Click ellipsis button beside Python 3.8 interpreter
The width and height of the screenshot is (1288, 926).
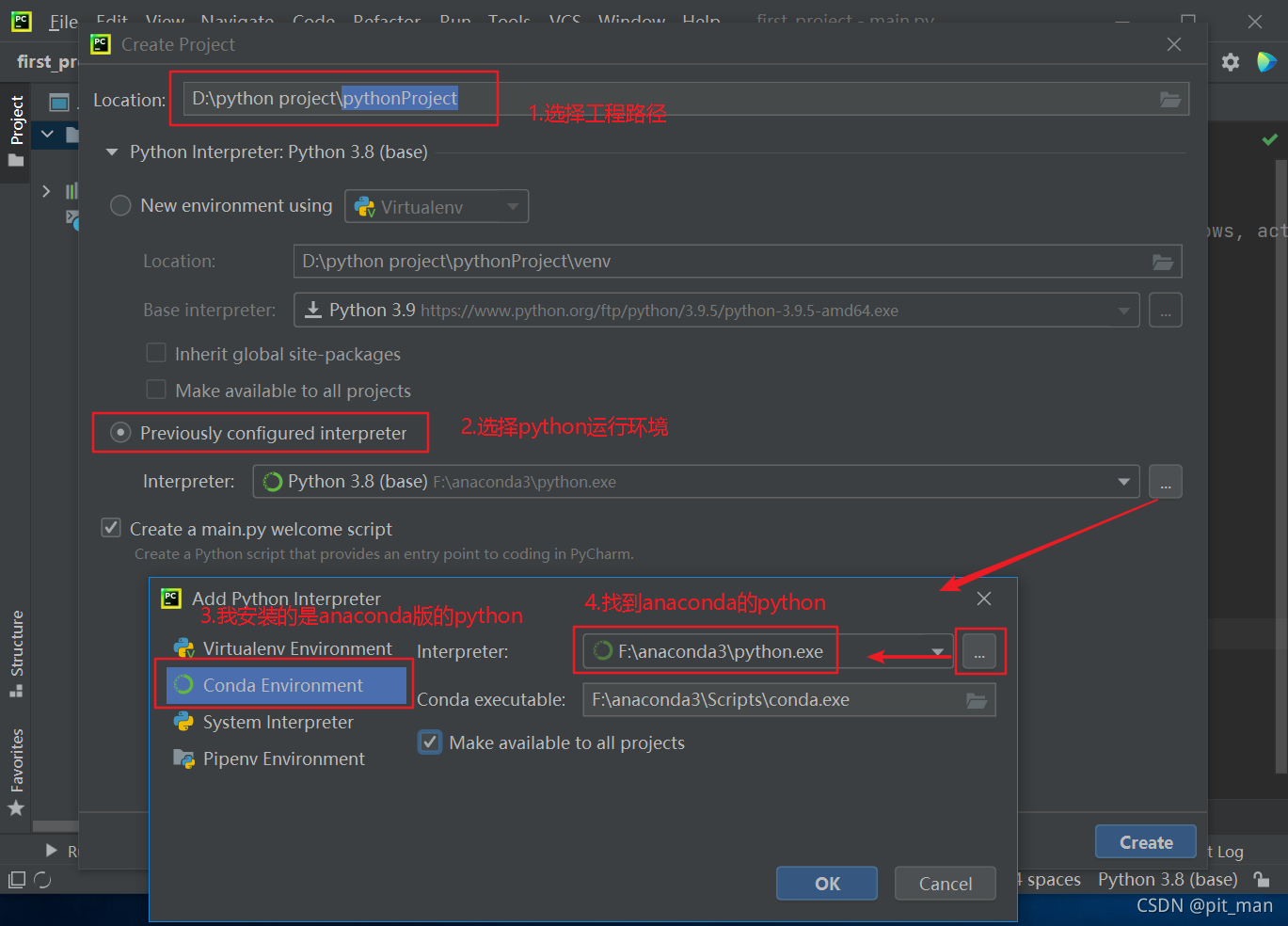pyautogui.click(x=1166, y=482)
